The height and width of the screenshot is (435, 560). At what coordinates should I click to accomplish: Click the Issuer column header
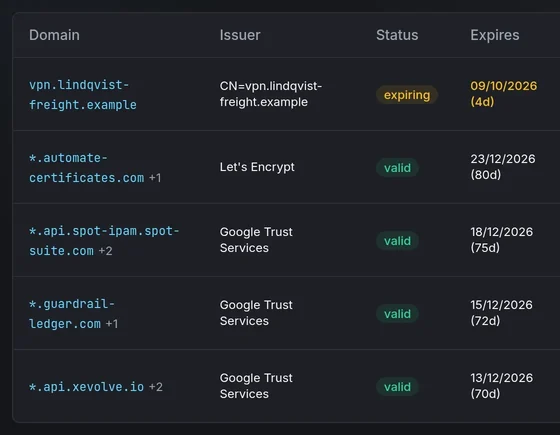click(x=240, y=35)
